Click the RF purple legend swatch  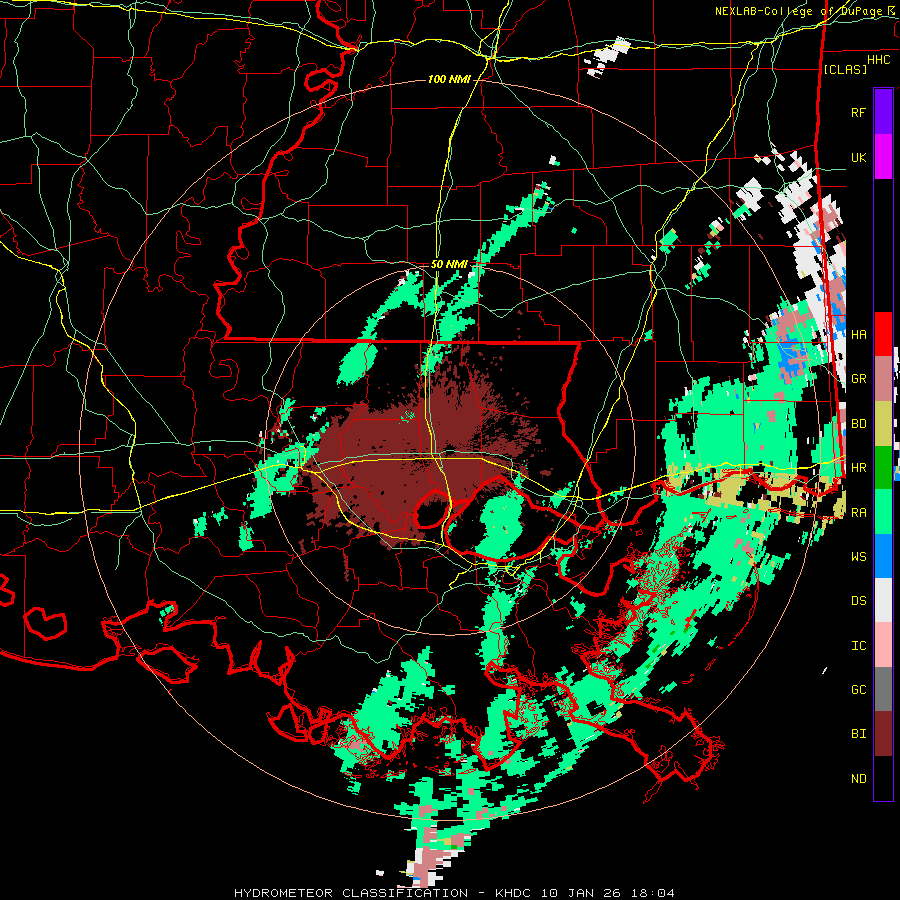pyautogui.click(x=883, y=112)
